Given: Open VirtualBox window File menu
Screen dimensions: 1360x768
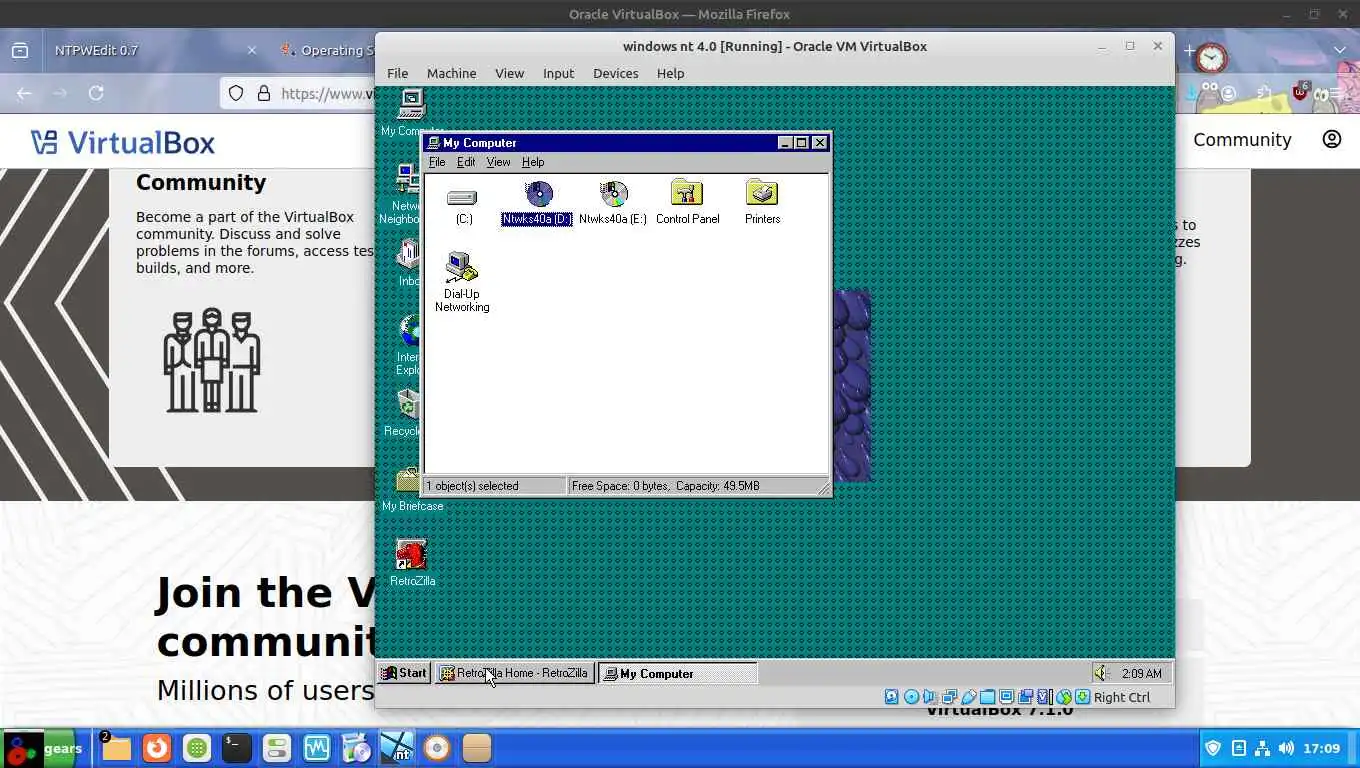Looking at the screenshot, I should pyautogui.click(x=397, y=73).
